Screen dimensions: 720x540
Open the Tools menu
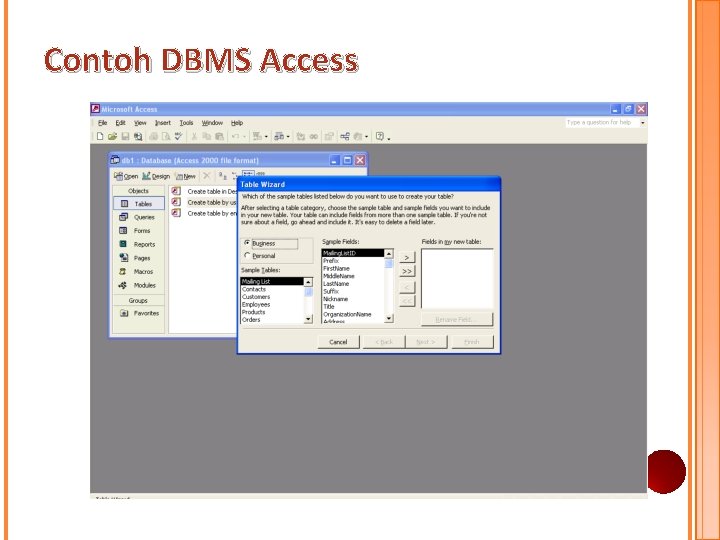(x=186, y=123)
